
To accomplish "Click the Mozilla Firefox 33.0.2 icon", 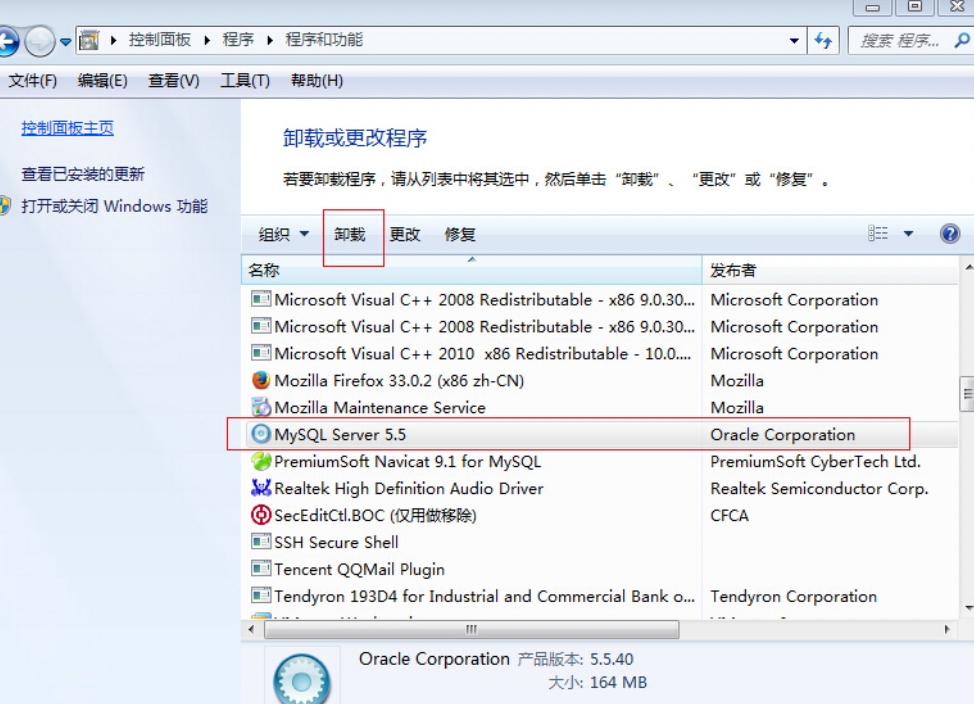I will tap(261, 380).
